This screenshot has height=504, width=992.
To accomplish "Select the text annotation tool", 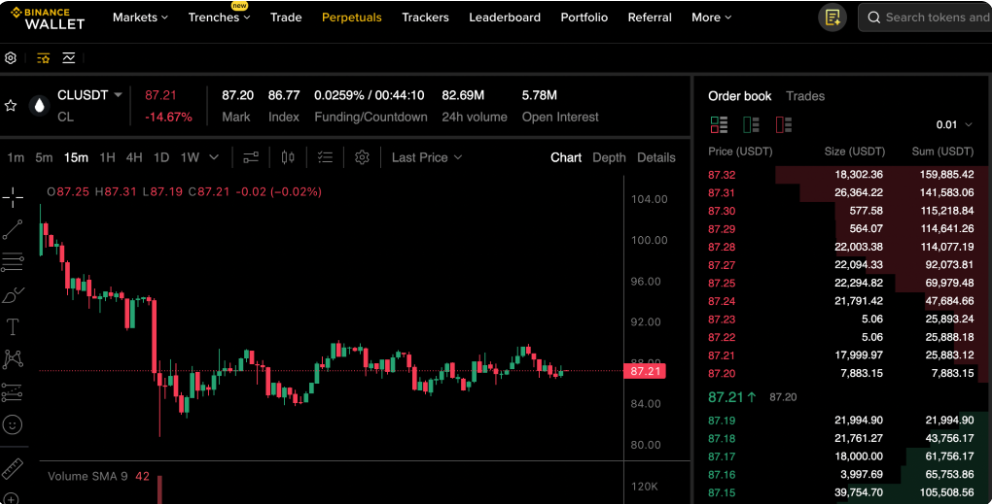I will tap(13, 326).
